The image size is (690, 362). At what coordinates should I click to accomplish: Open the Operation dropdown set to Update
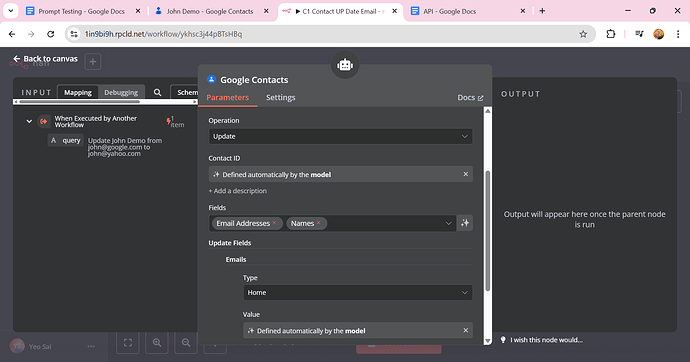(x=341, y=136)
